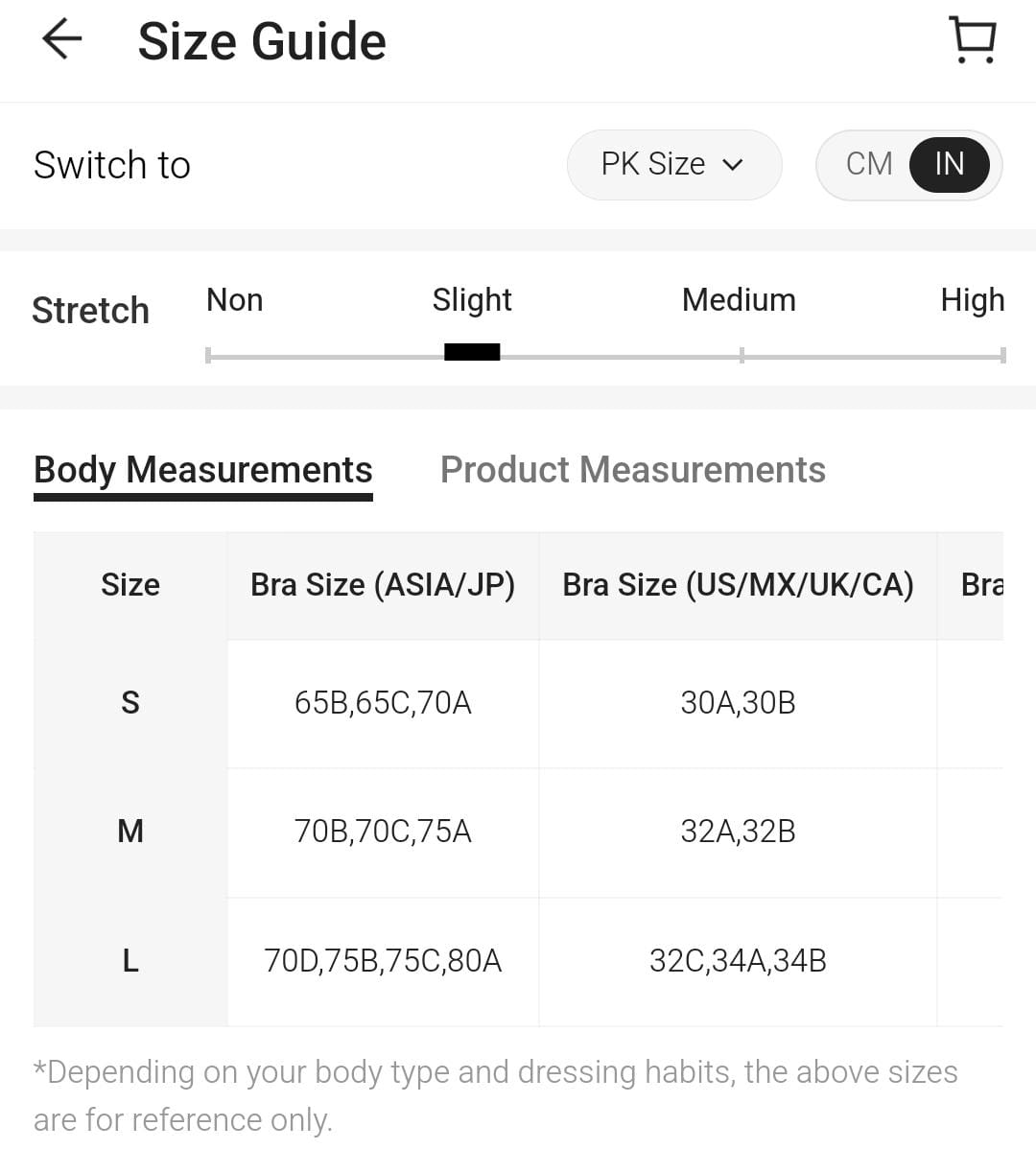Select the L size row
This screenshot has height=1173, width=1036.
(130, 960)
